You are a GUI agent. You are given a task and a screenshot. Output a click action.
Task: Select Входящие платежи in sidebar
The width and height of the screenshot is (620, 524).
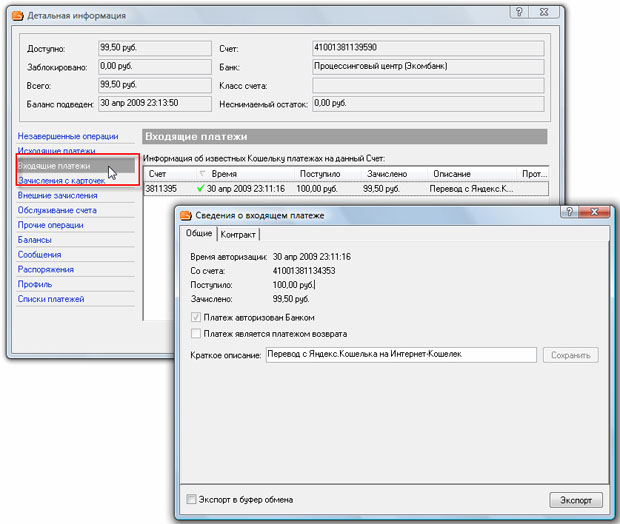pos(76,166)
